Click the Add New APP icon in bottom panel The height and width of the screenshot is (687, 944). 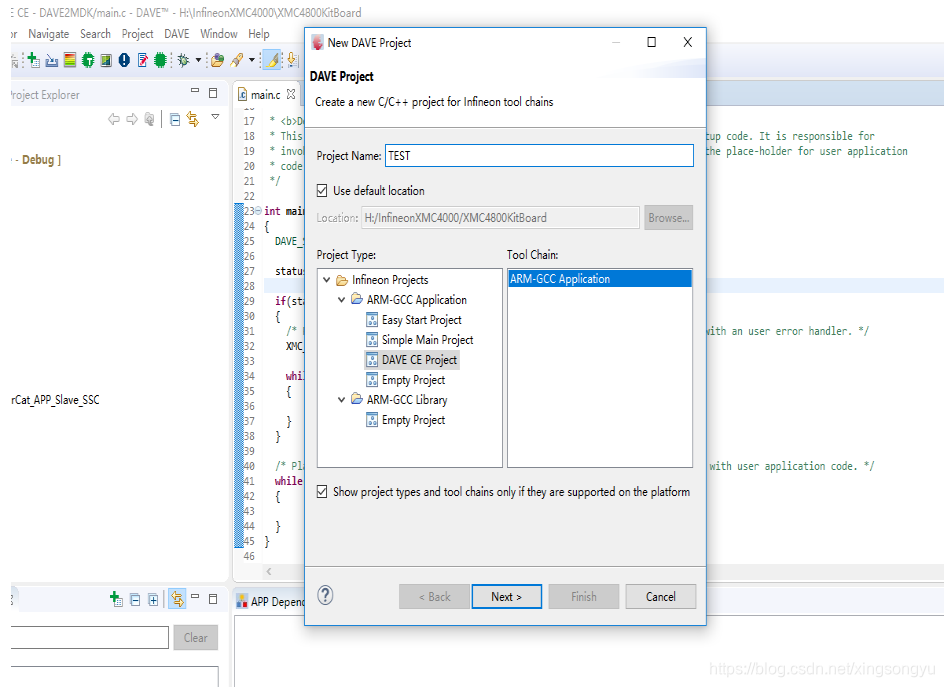116,599
